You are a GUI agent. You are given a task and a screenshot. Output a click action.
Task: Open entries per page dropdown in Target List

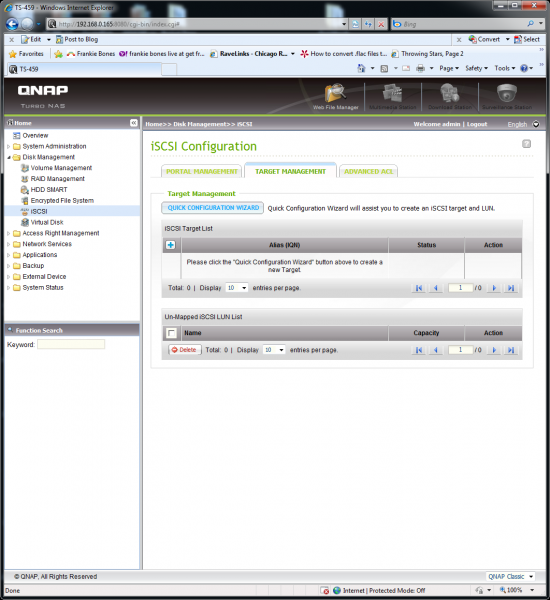237,288
